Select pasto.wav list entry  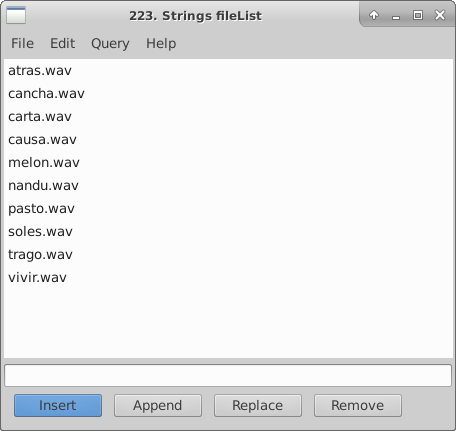tap(228, 208)
